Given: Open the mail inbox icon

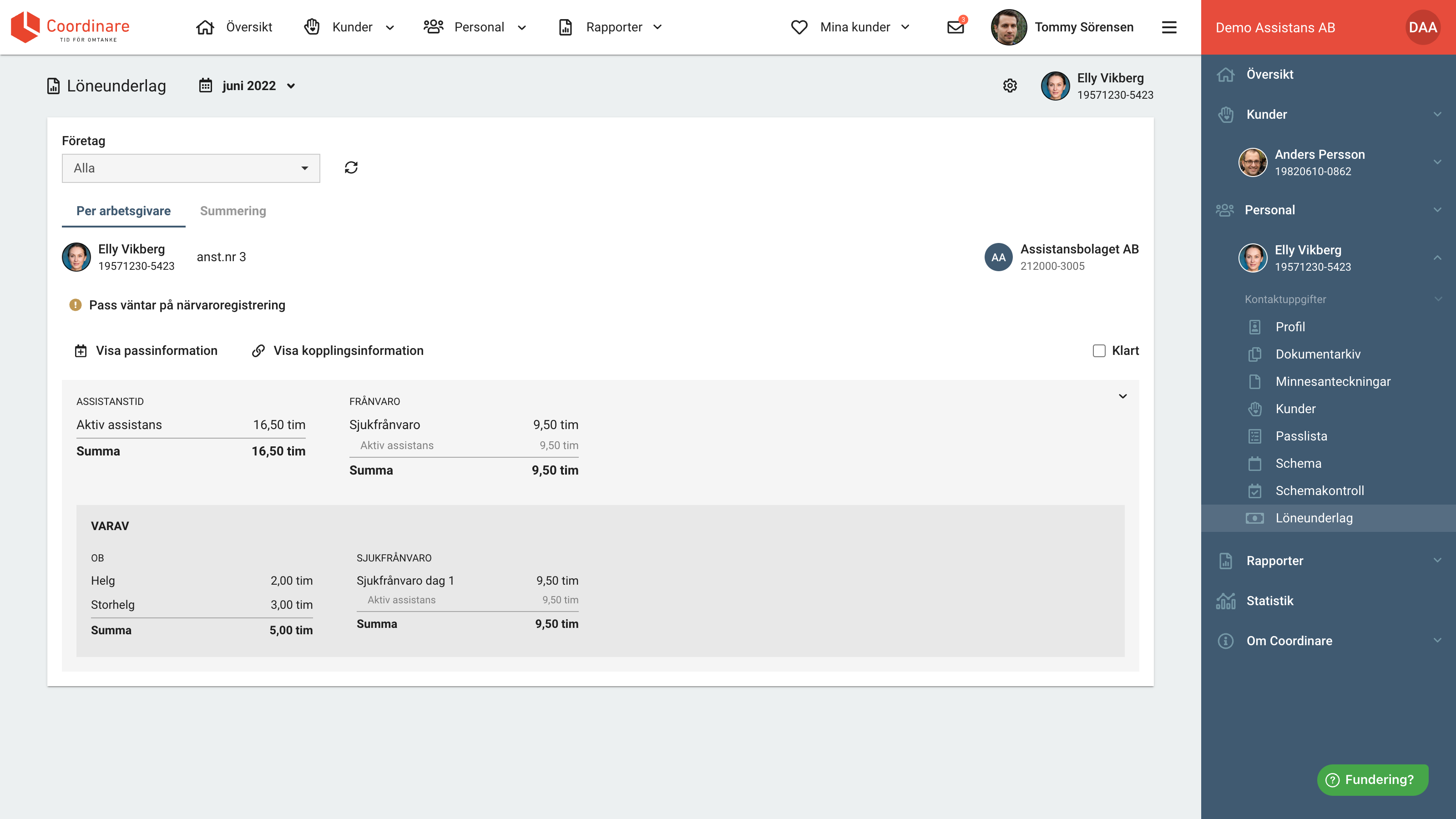Looking at the screenshot, I should 955,27.
